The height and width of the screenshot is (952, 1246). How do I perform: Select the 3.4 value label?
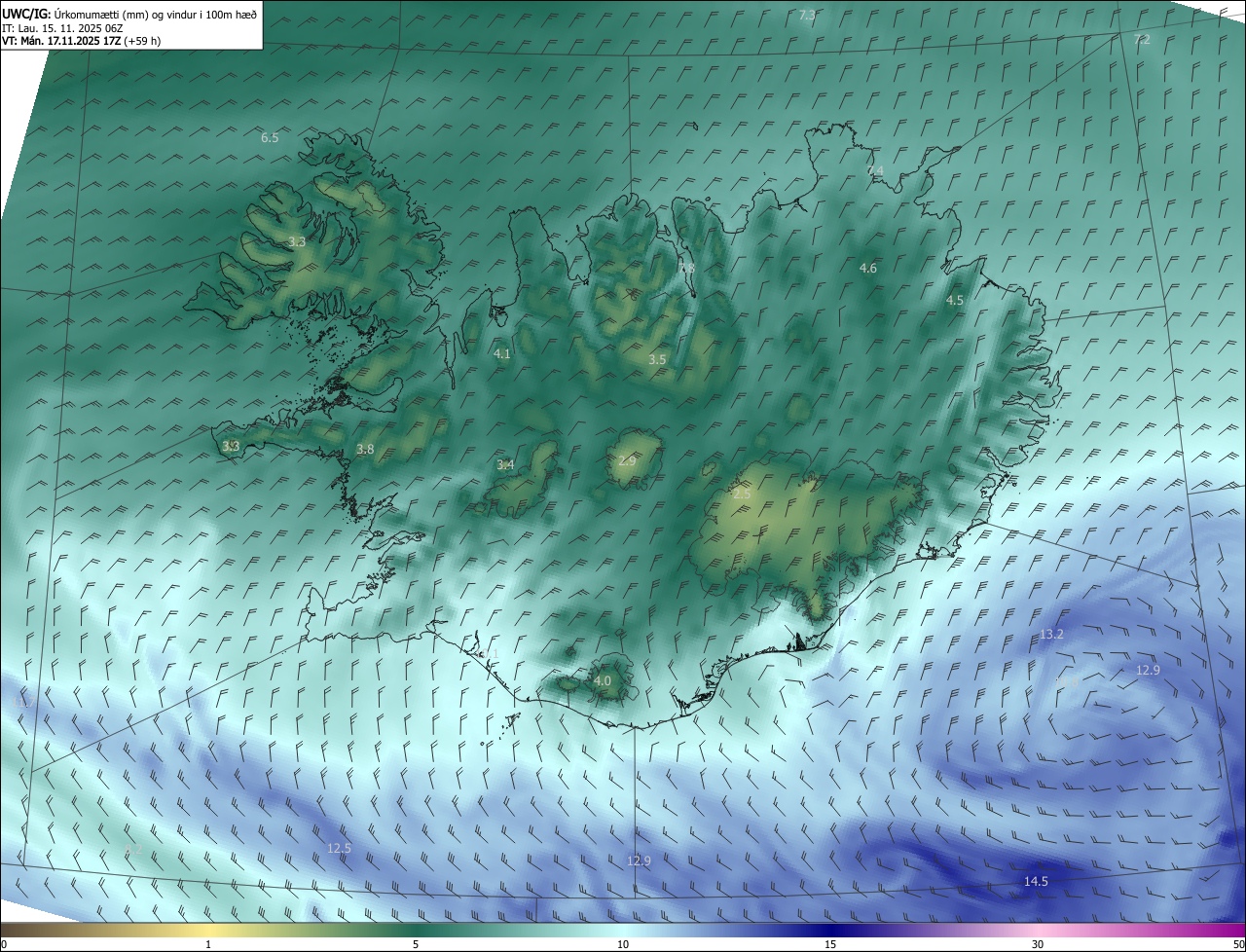506,464
